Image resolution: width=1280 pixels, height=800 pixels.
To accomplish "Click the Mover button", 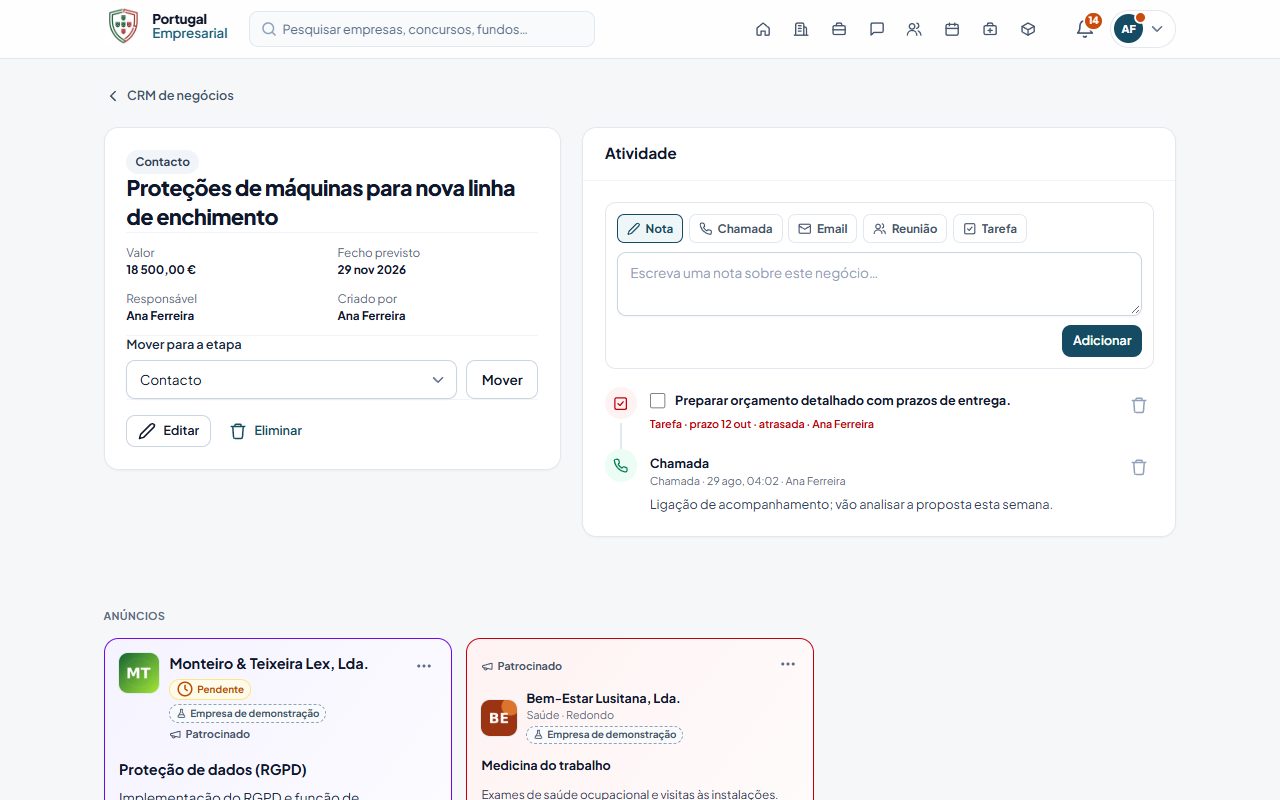I will point(502,380).
